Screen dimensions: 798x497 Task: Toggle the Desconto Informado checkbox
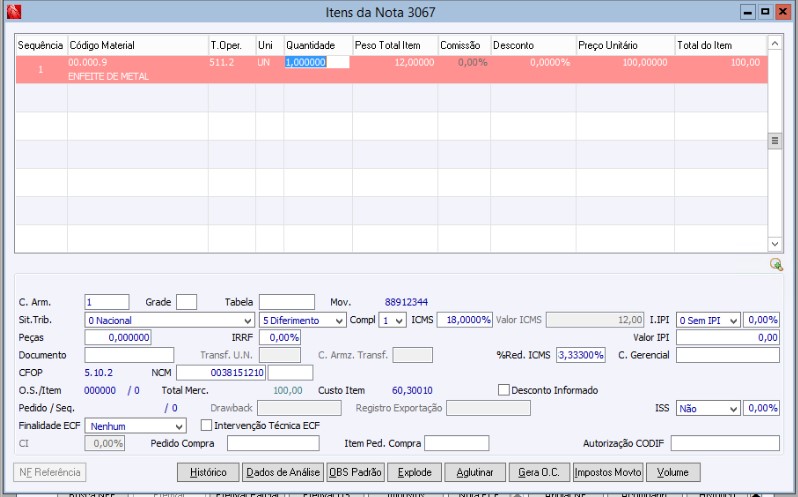(504, 390)
